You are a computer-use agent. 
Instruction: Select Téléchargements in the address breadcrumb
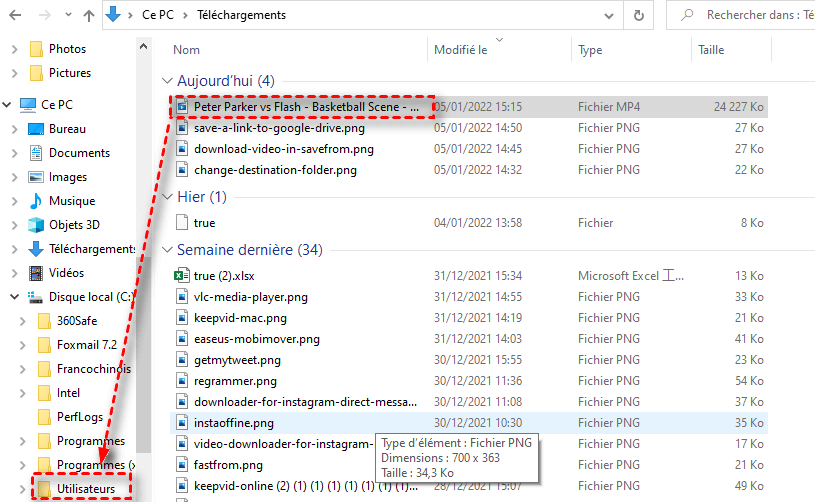(241, 15)
